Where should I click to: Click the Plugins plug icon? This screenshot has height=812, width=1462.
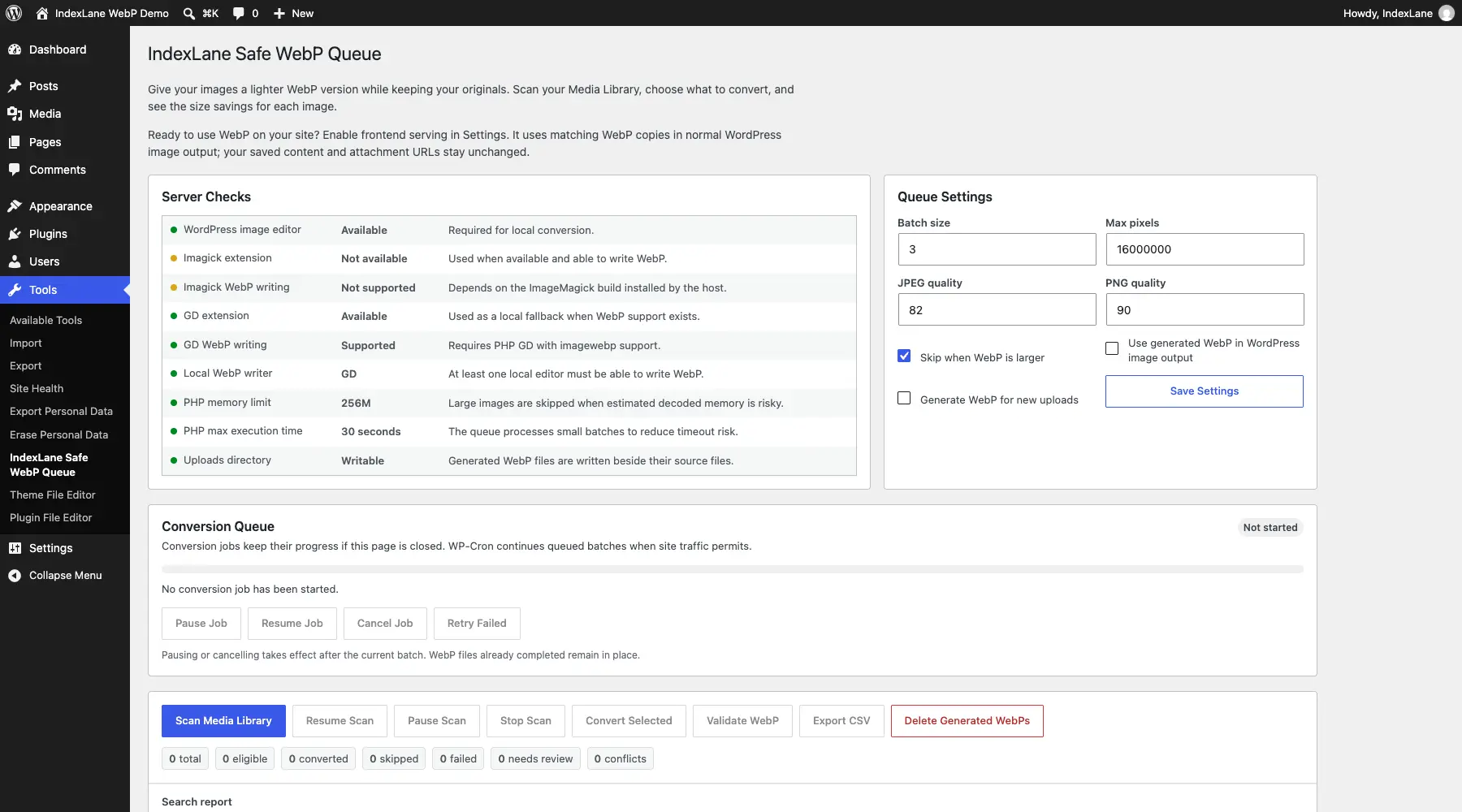(x=15, y=234)
